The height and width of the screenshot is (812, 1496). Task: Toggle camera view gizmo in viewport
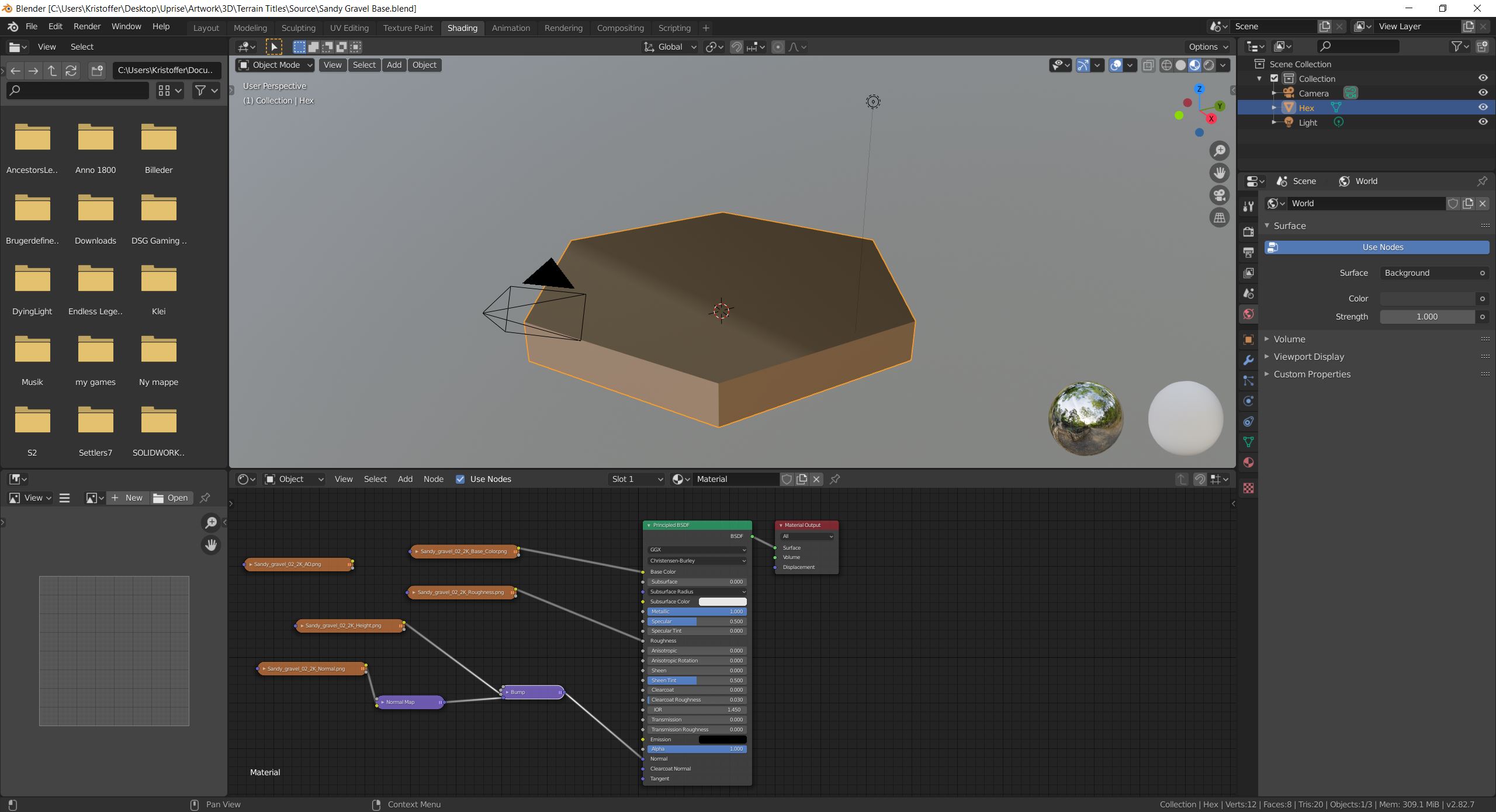point(1220,195)
